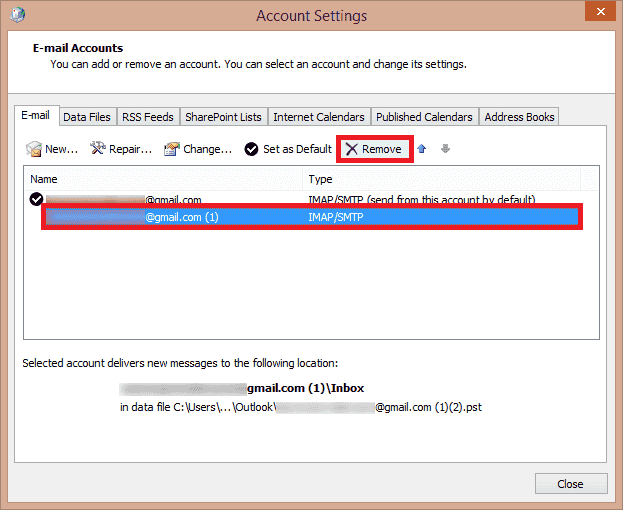Viewport: 623px width, 510px height.
Task: Go to the Published Calendars tab
Action: (424, 117)
